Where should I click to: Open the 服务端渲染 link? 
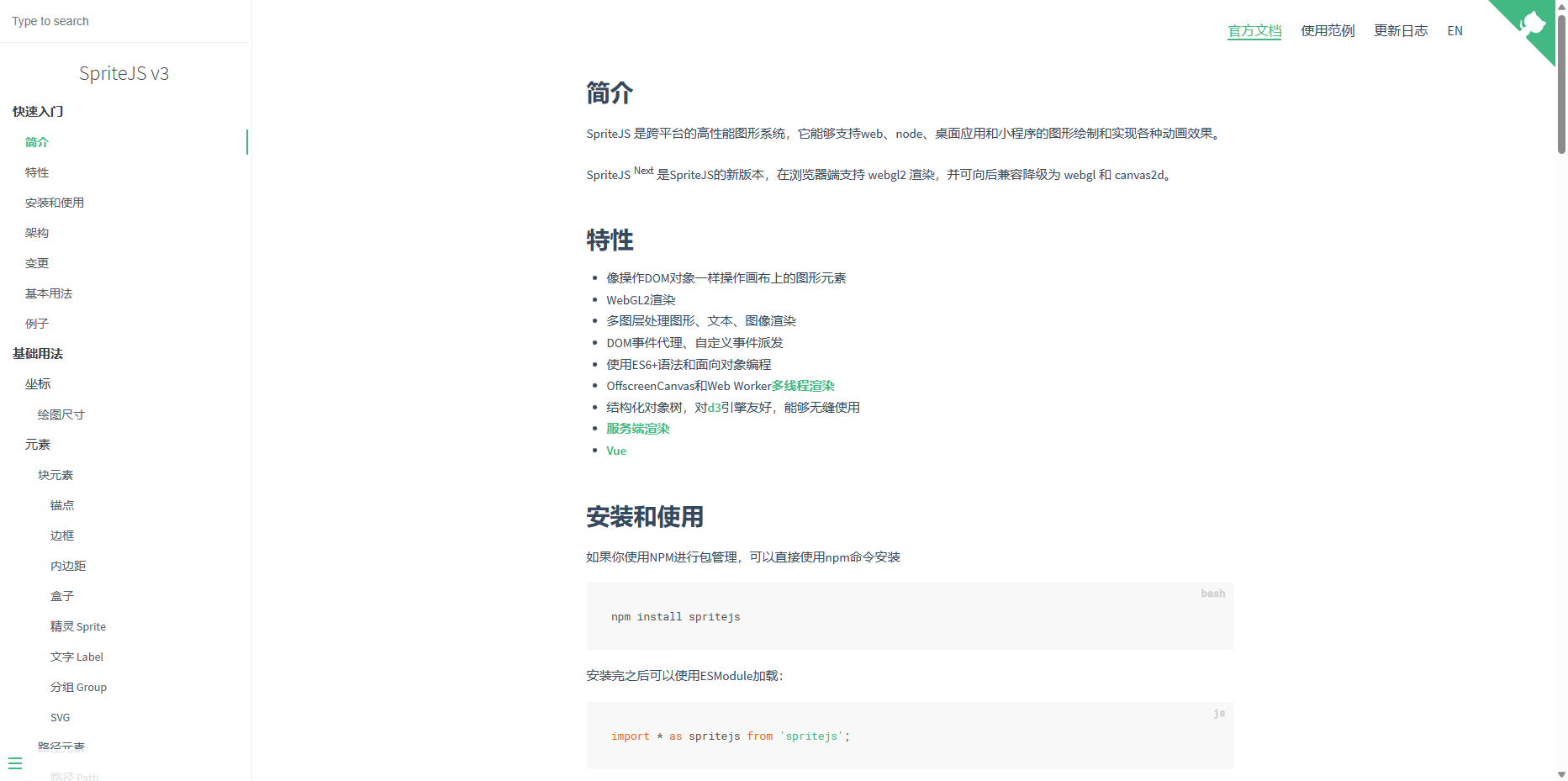pos(638,428)
